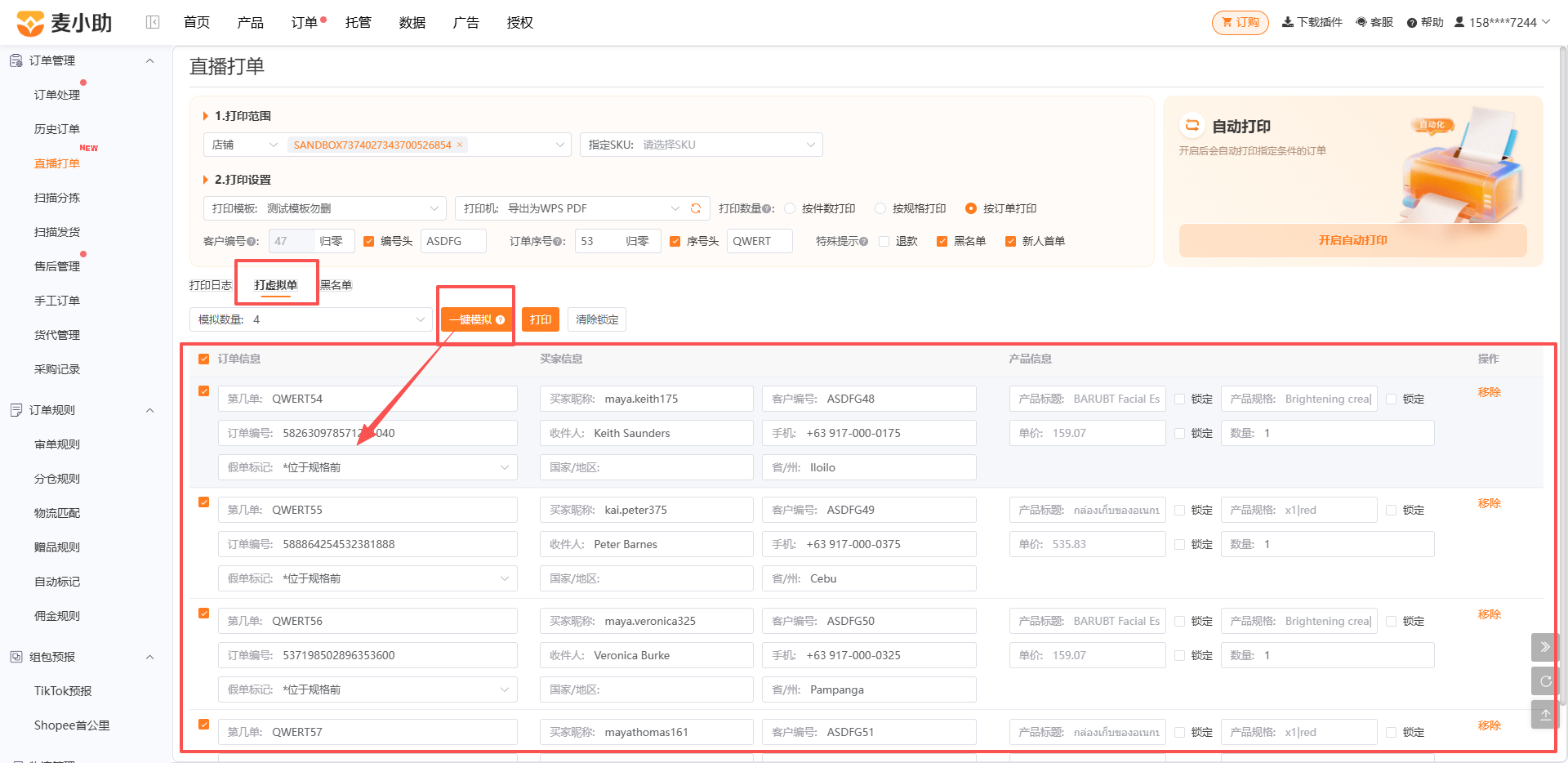Switch to the 黑名单 tab
Screen dimensions: 1568x763
(336, 285)
